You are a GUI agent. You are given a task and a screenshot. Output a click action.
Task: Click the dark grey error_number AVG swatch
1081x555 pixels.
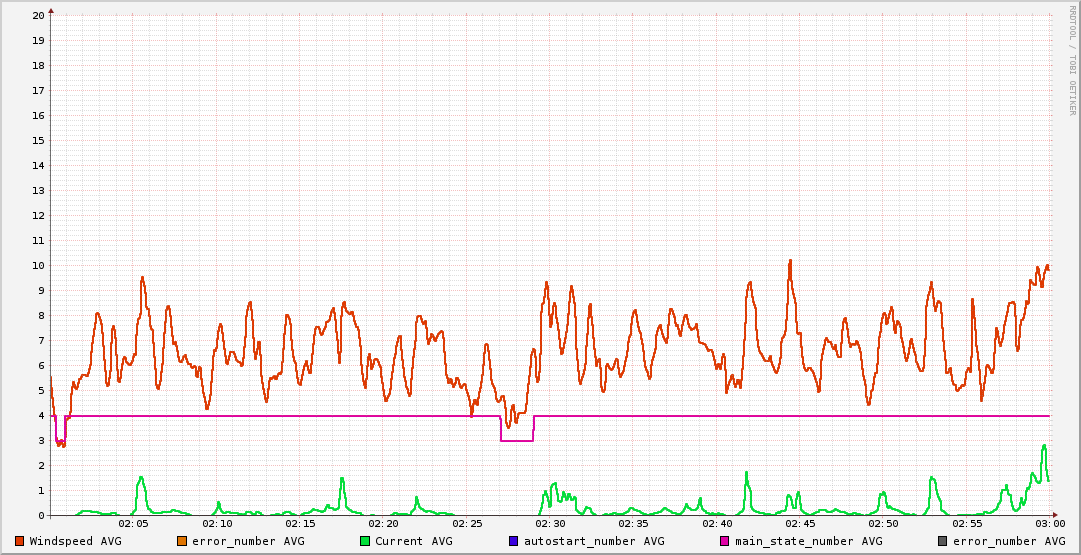point(943,541)
